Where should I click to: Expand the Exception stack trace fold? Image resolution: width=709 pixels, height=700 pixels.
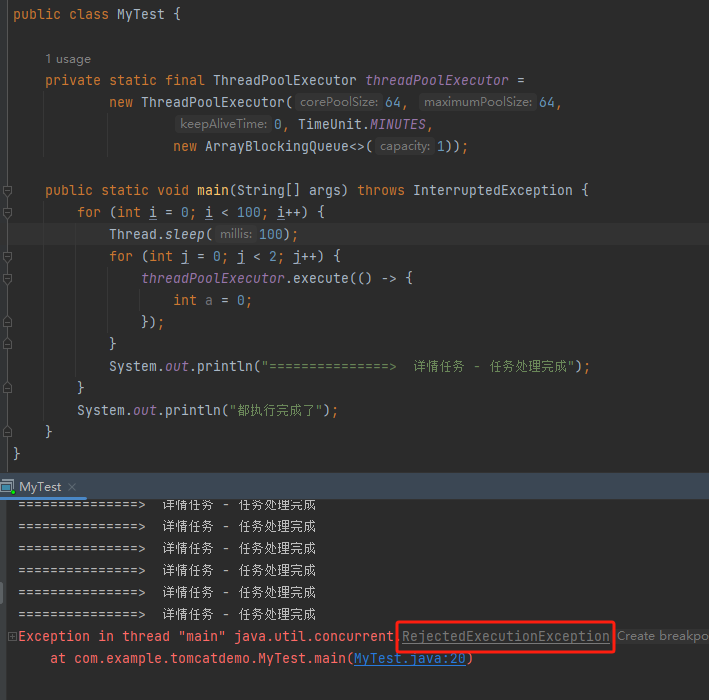(12, 637)
